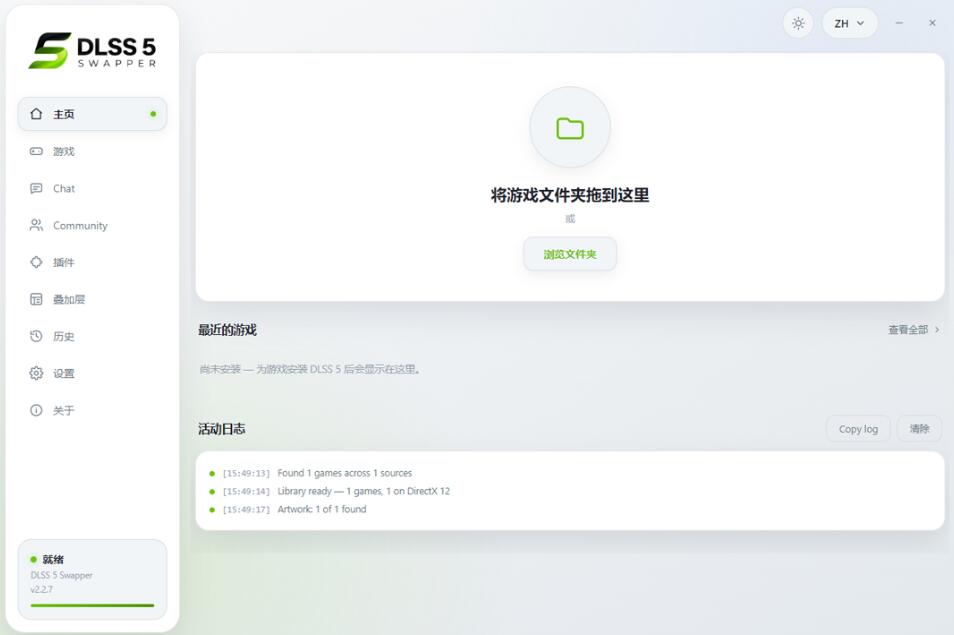
Task: Open the 设置 settings page
Action: pos(92,373)
